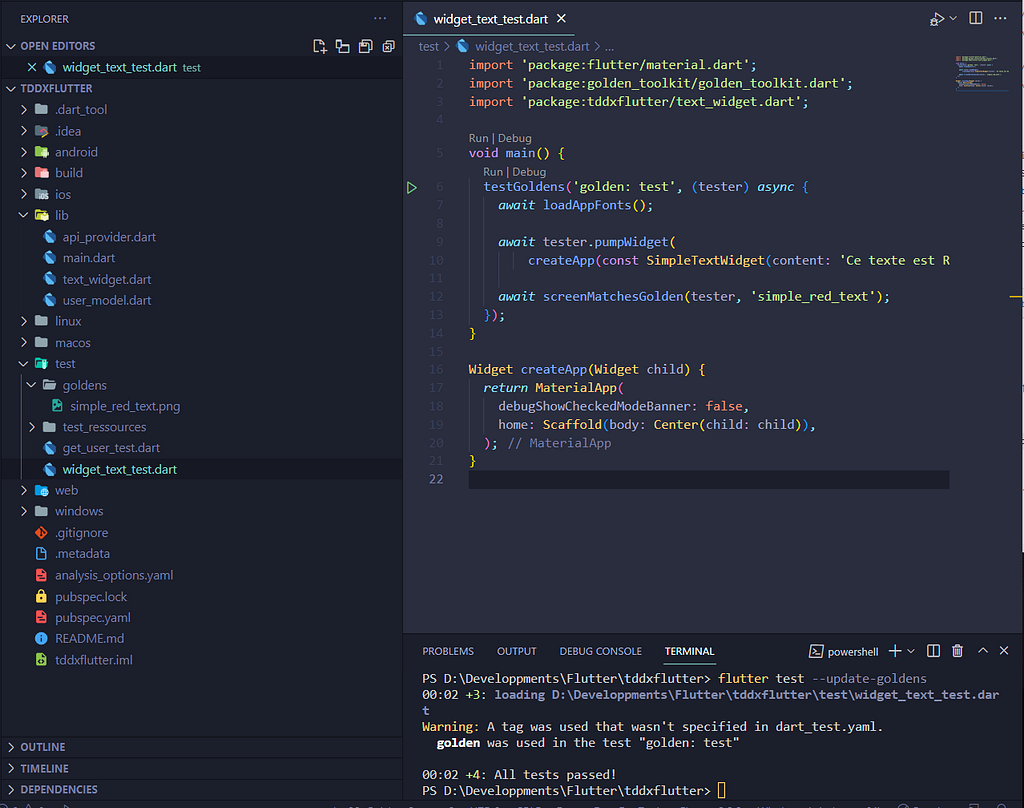Select widget_text_test.dart in the test folder

click(x=201, y=470)
